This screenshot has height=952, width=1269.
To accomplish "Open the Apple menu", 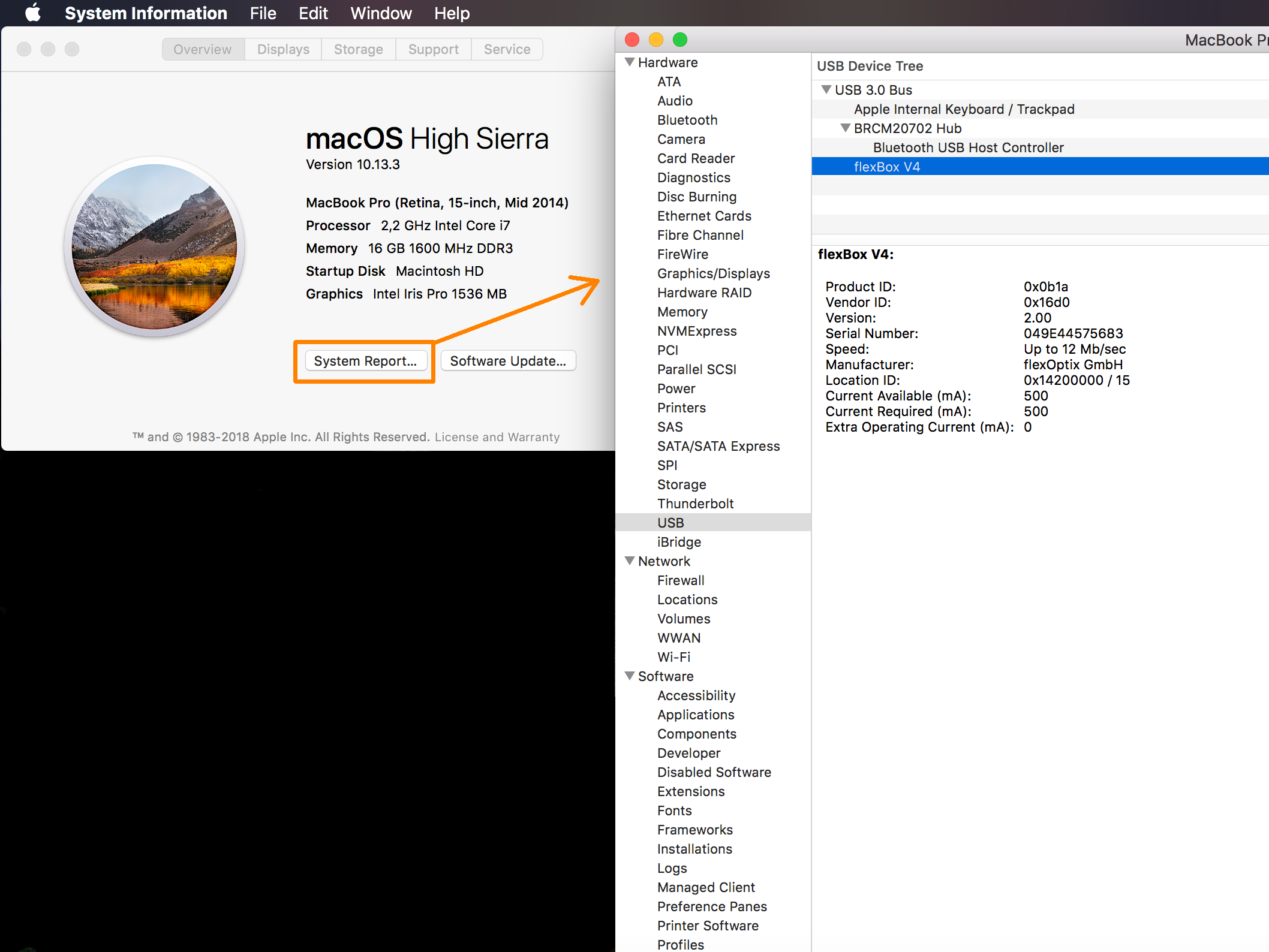I will tap(34, 13).
